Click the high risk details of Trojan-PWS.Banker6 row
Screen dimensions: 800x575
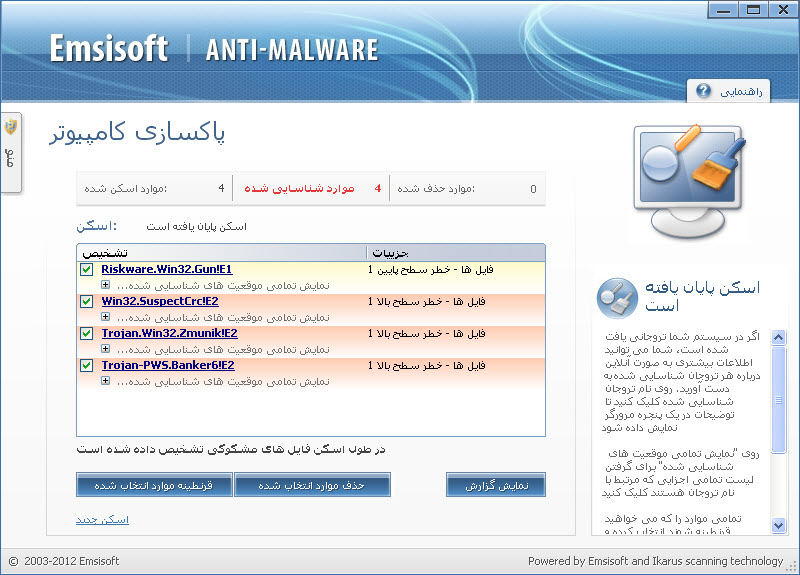(x=427, y=365)
